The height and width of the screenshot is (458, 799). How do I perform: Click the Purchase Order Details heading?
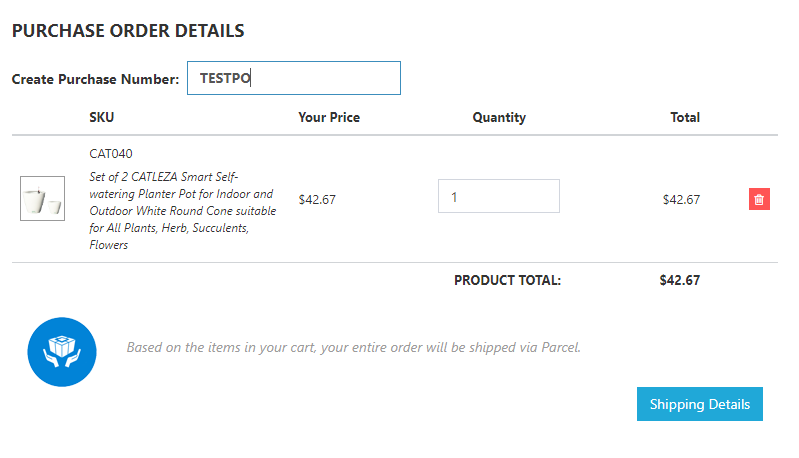coord(128,31)
